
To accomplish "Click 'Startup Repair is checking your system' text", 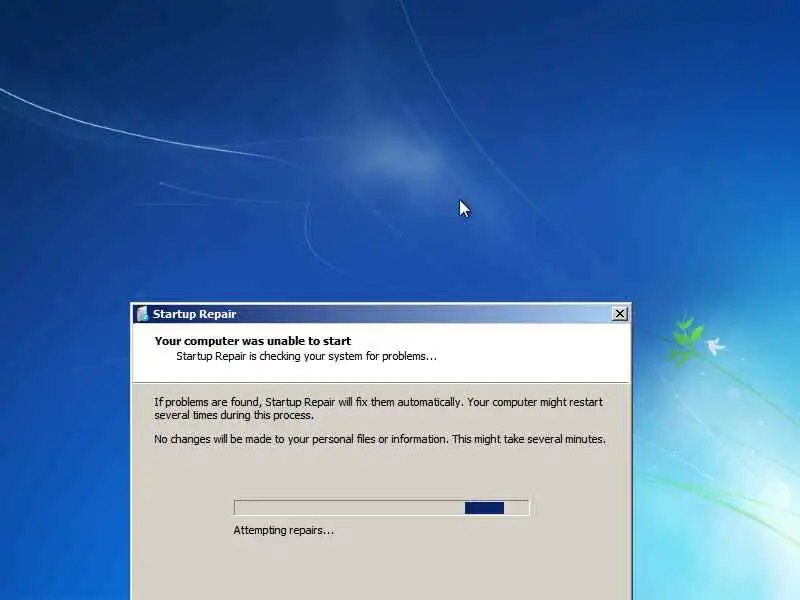I will click(307, 356).
